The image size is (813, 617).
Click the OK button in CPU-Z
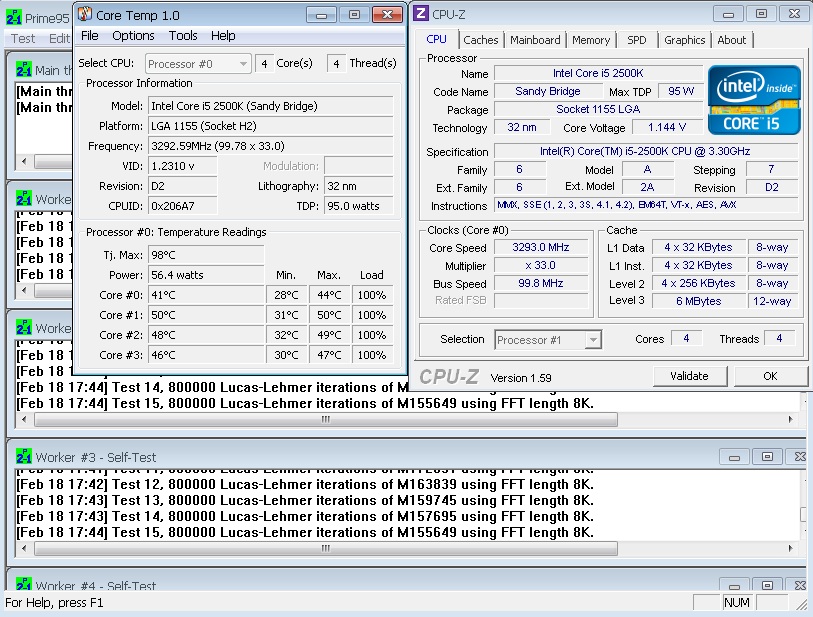click(x=770, y=376)
